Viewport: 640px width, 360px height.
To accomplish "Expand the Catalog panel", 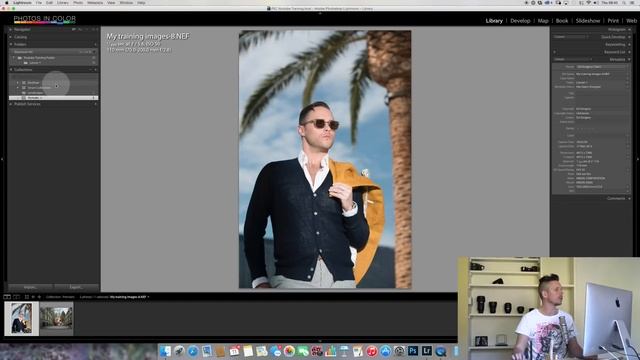I will 20,37.
